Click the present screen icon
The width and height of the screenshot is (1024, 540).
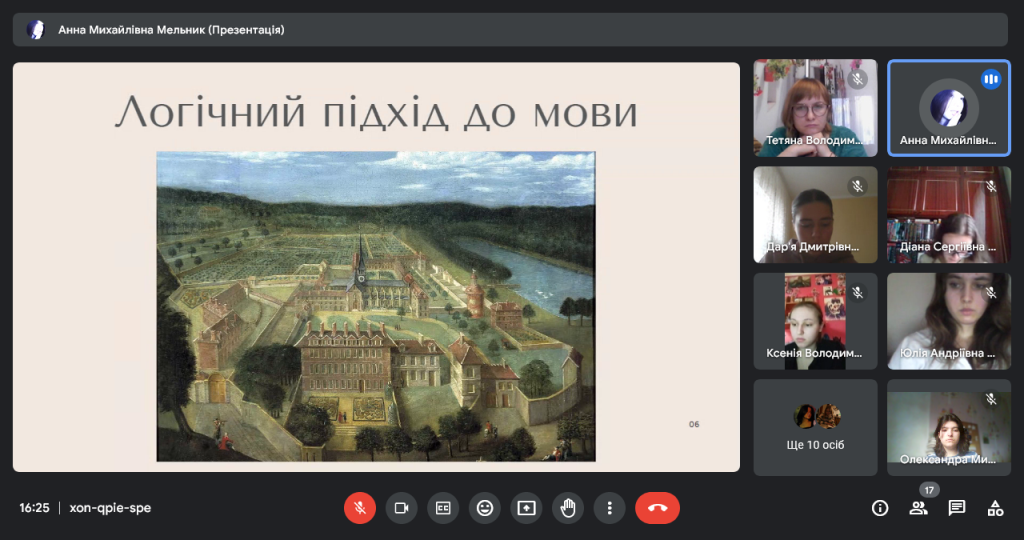(526, 508)
